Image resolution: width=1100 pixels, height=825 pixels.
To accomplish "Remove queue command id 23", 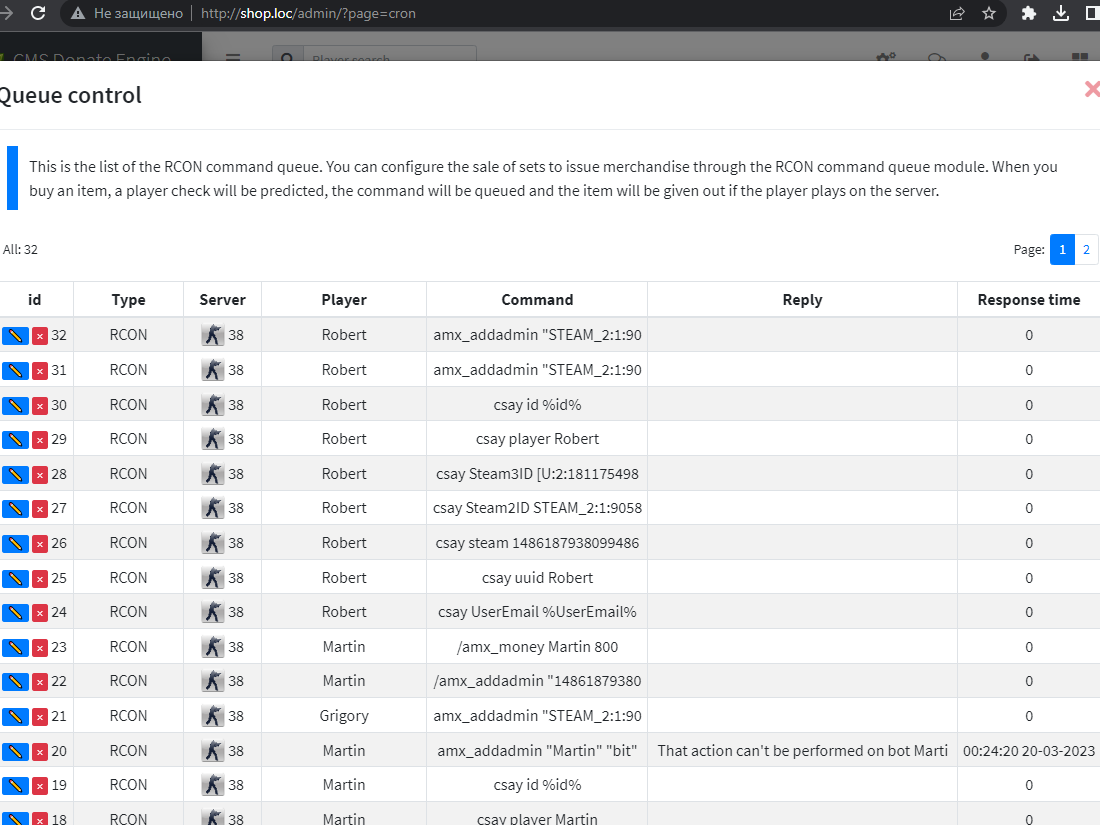I will pos(40,647).
